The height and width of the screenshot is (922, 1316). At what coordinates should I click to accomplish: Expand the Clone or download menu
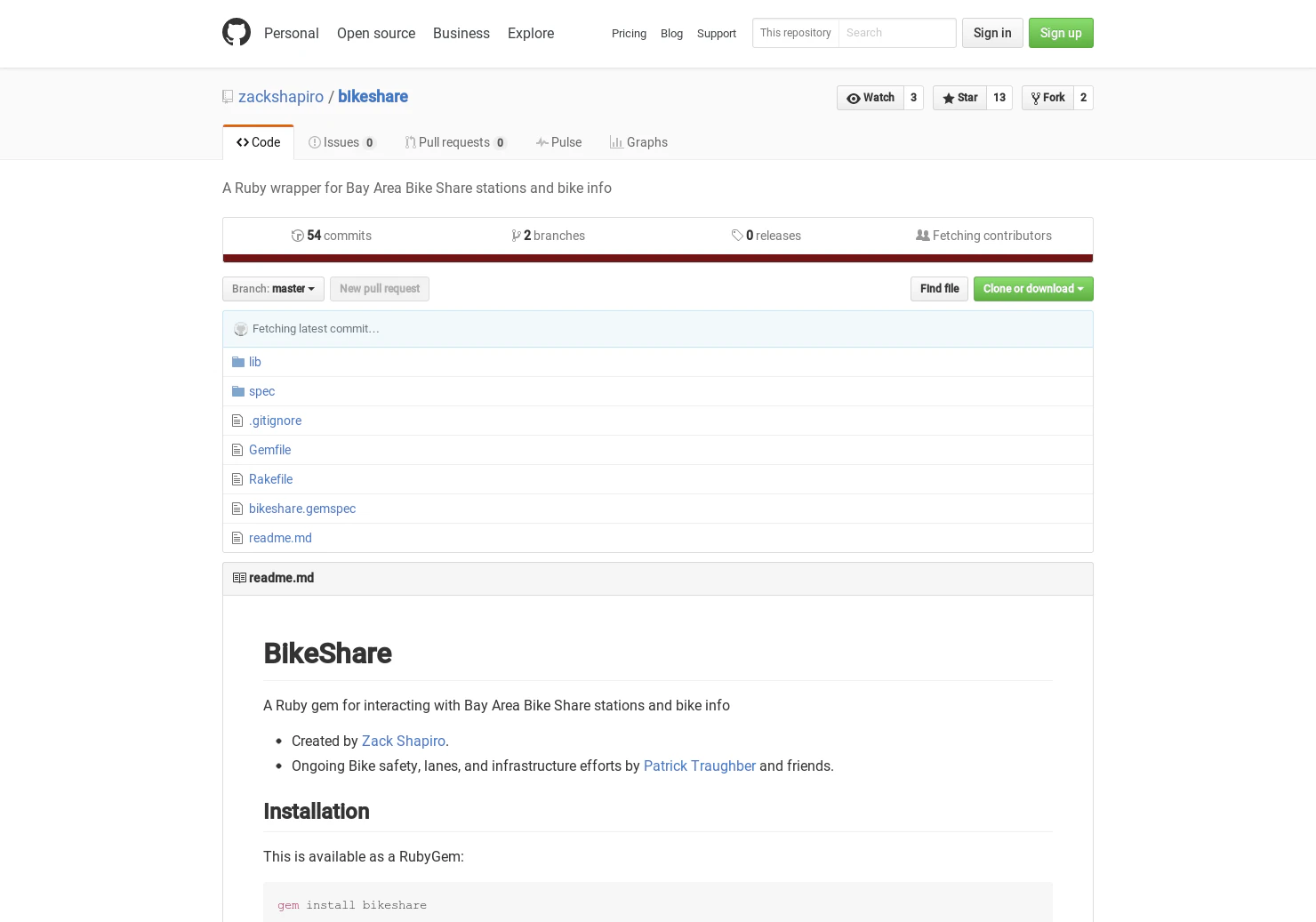point(1033,289)
